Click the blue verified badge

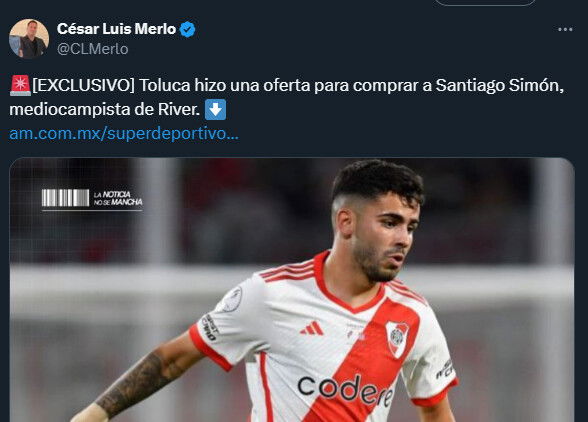188,29
